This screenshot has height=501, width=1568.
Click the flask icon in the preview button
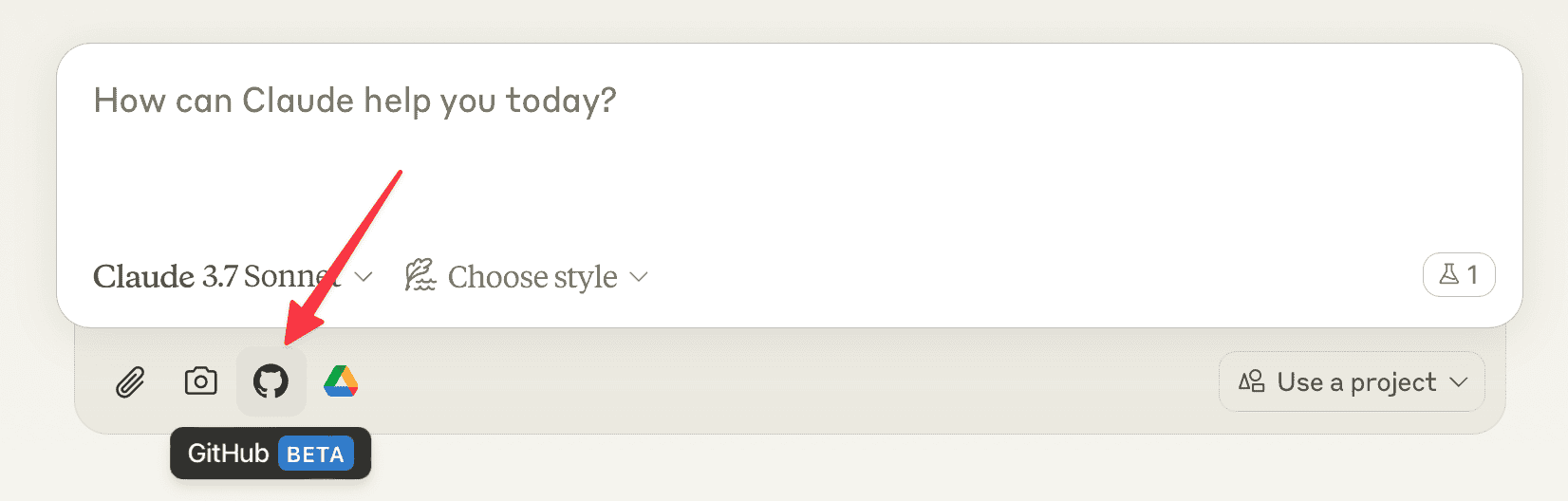(x=1448, y=275)
